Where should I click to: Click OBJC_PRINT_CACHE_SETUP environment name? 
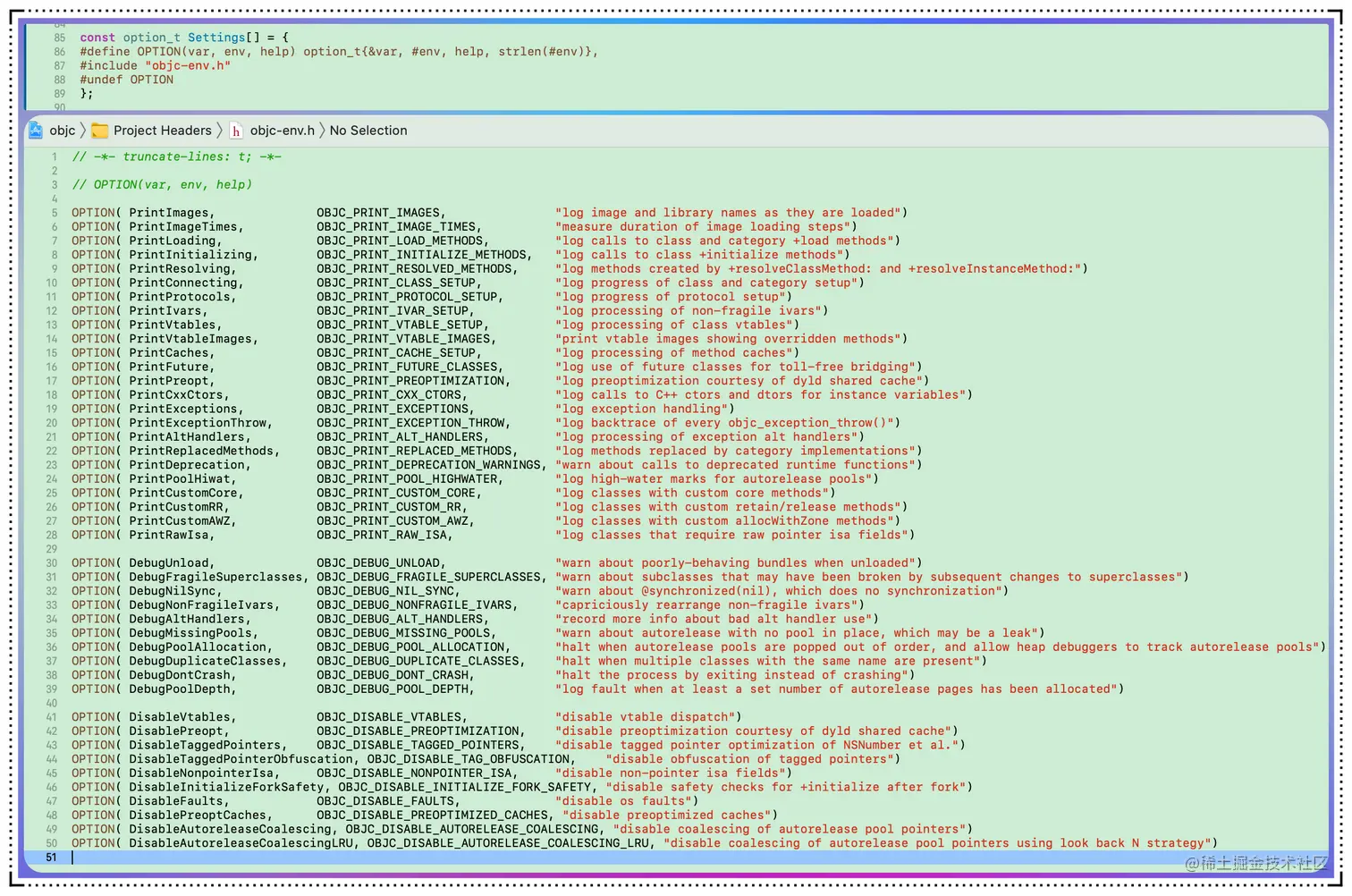pos(397,353)
